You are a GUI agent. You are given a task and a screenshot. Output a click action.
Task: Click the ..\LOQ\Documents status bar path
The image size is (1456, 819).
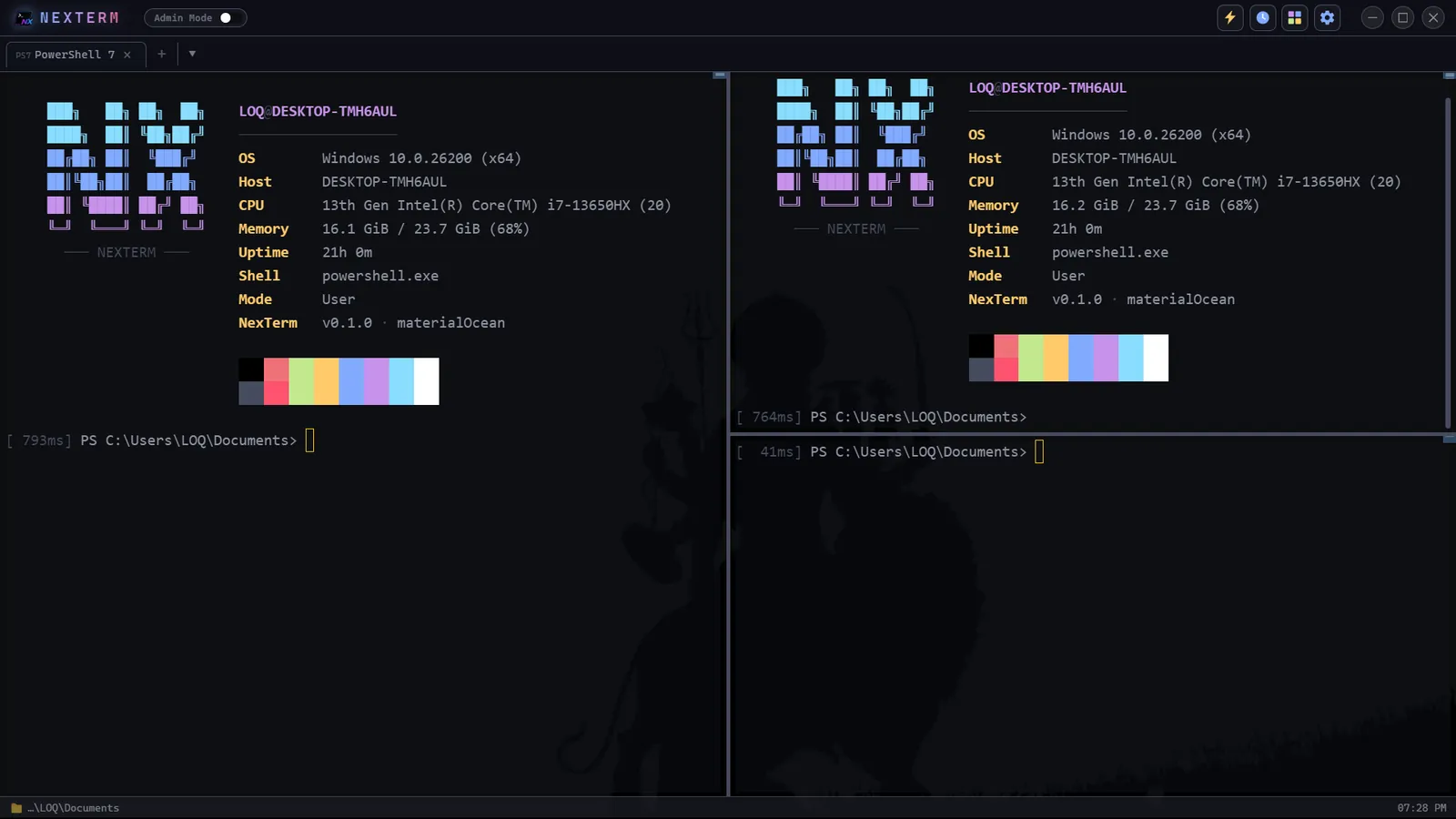click(x=73, y=808)
